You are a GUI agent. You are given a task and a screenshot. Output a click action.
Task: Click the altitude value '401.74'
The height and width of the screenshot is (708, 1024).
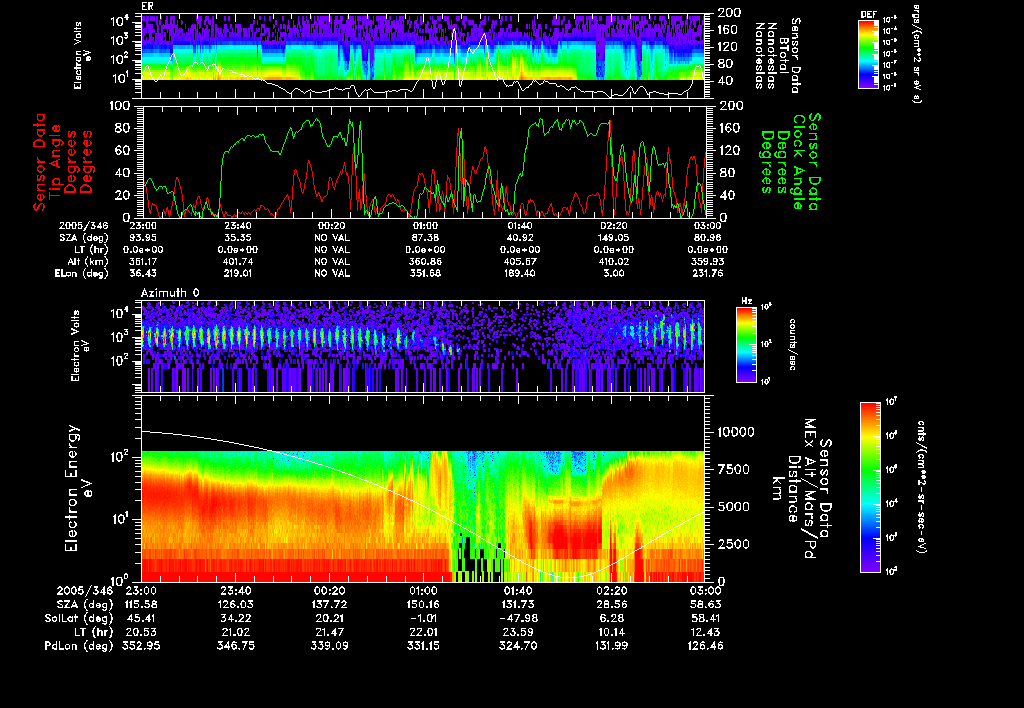click(x=238, y=261)
